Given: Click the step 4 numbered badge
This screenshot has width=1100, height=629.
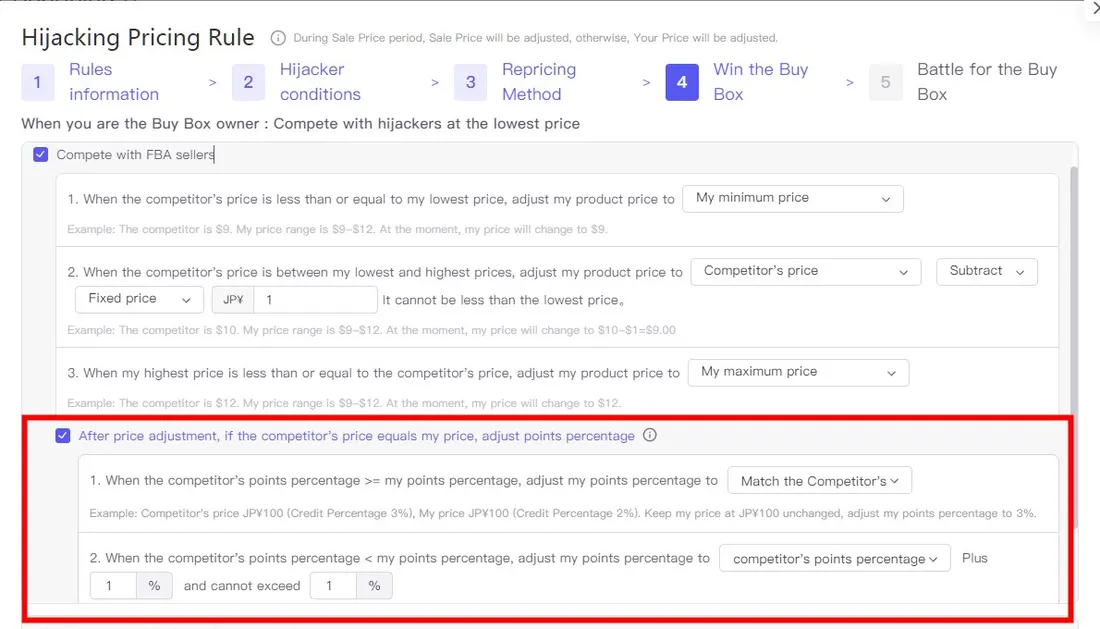Looking at the screenshot, I should coord(682,83).
